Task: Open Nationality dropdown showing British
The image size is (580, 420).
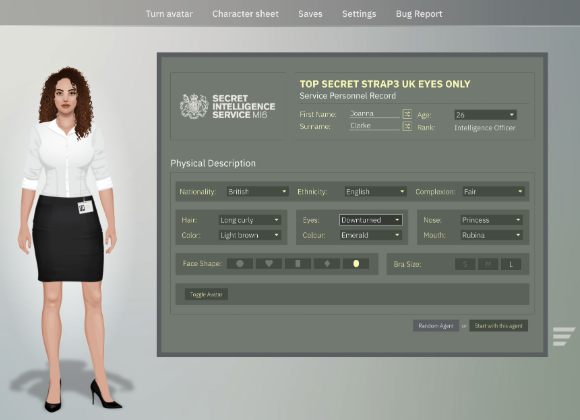Action: [257, 192]
